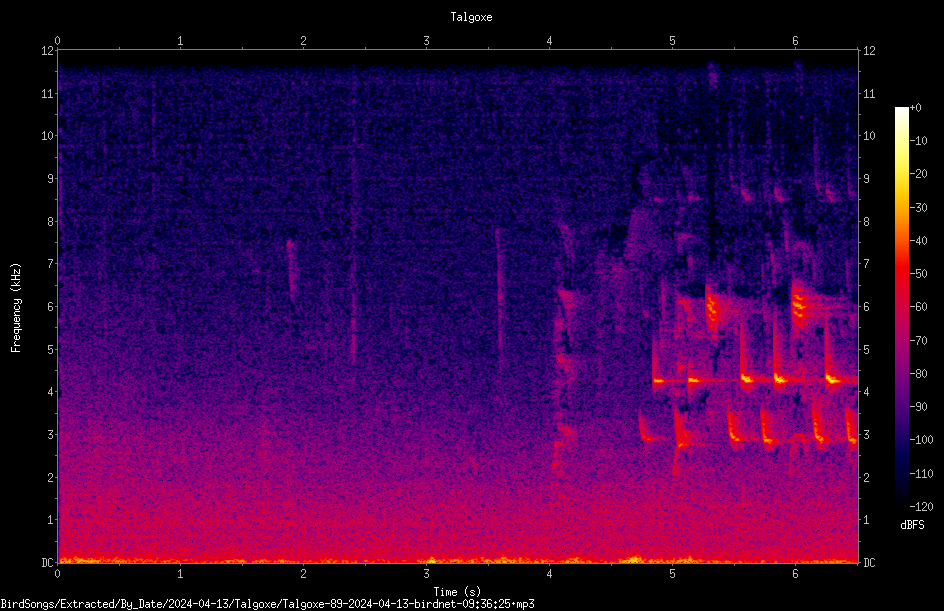Click the 5 second mark on the top time axis

[x=672, y=41]
